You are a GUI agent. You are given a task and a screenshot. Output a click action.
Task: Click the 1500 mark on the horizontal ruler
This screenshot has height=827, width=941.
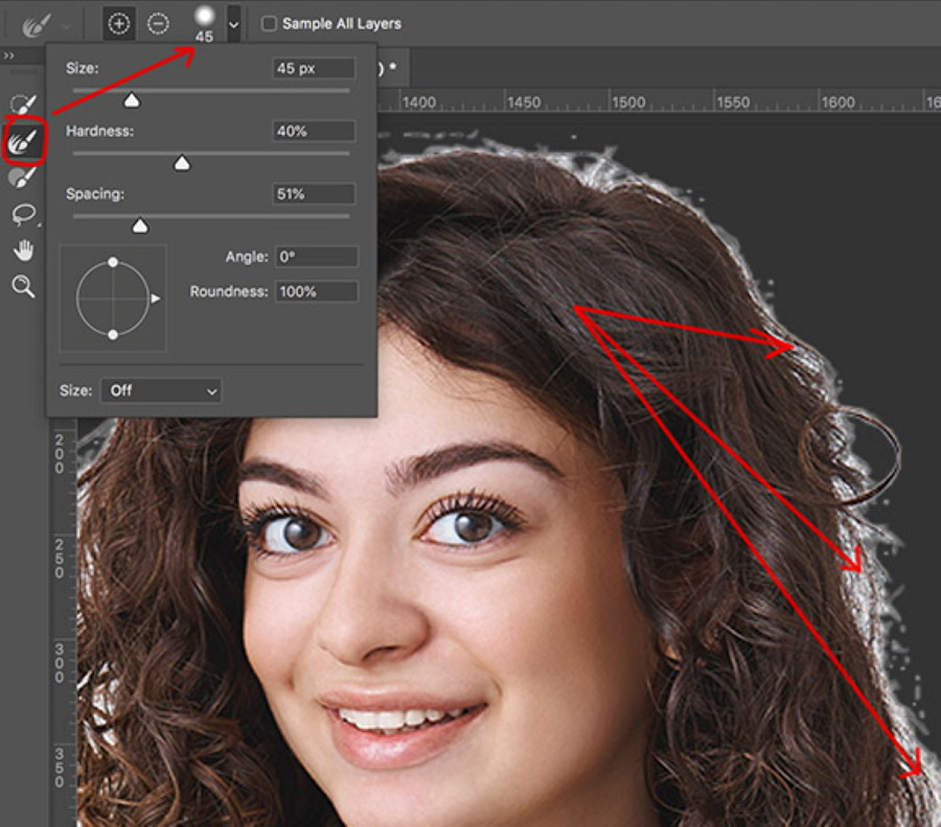coord(628,103)
